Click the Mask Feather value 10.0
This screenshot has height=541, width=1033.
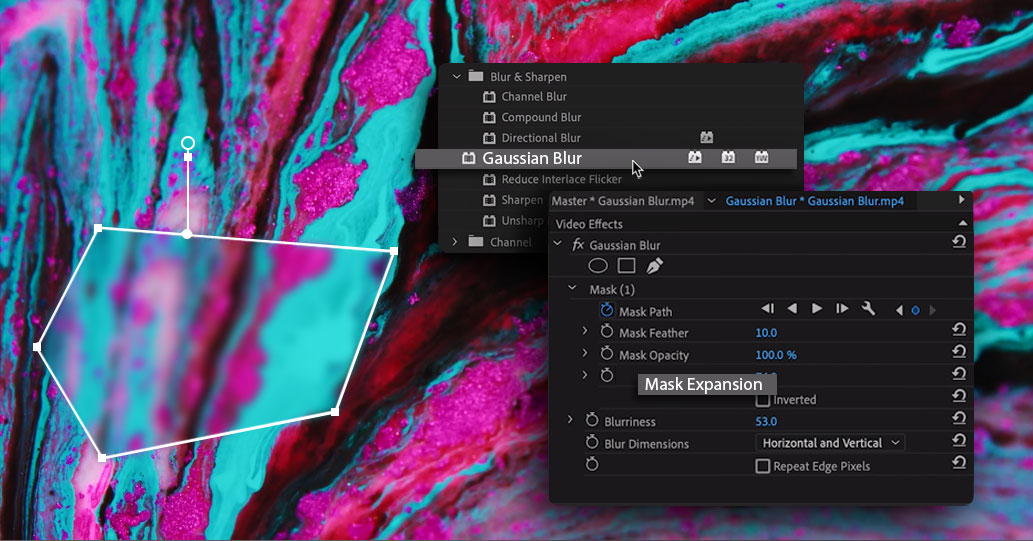[766, 333]
